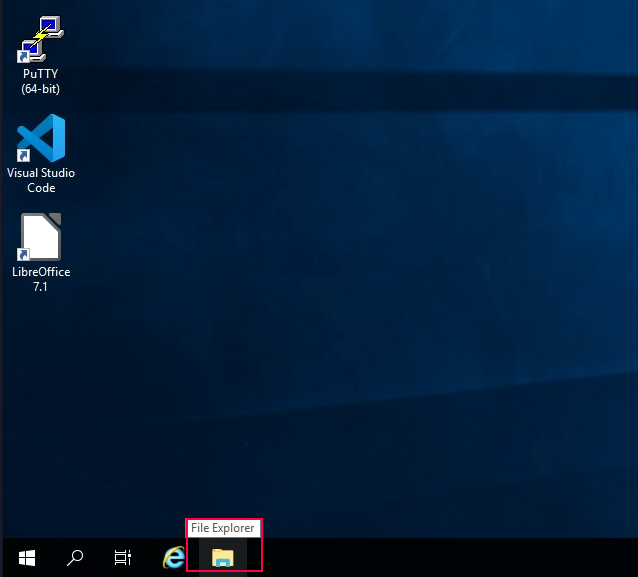
Task: Launch Internet Explorer from the taskbar
Action: click(174, 557)
